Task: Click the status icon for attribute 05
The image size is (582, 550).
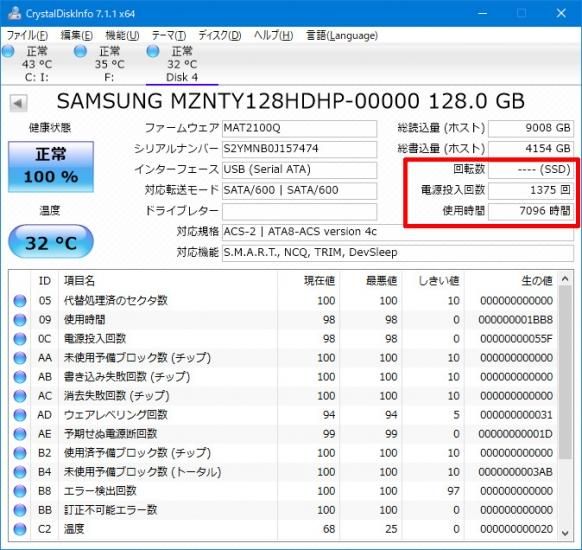Action: click(x=20, y=301)
